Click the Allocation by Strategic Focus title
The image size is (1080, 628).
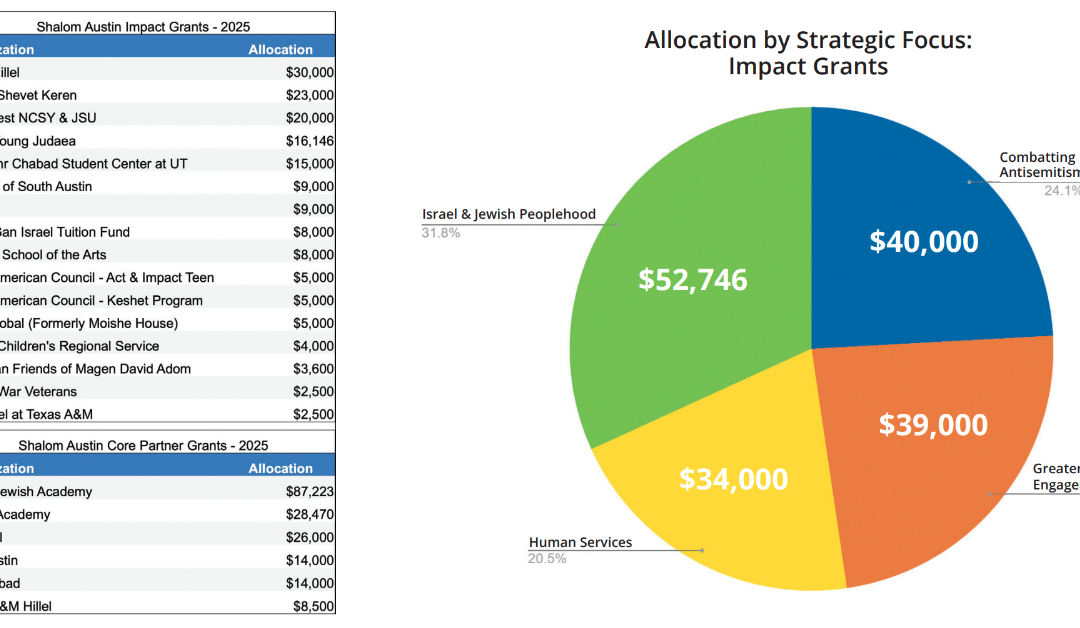pos(808,53)
